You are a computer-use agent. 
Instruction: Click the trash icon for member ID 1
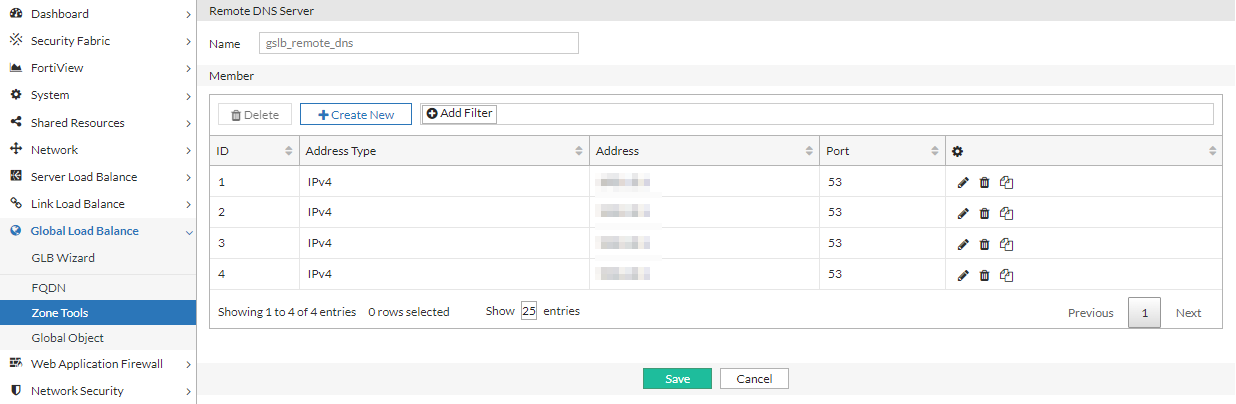pyautogui.click(x=984, y=182)
